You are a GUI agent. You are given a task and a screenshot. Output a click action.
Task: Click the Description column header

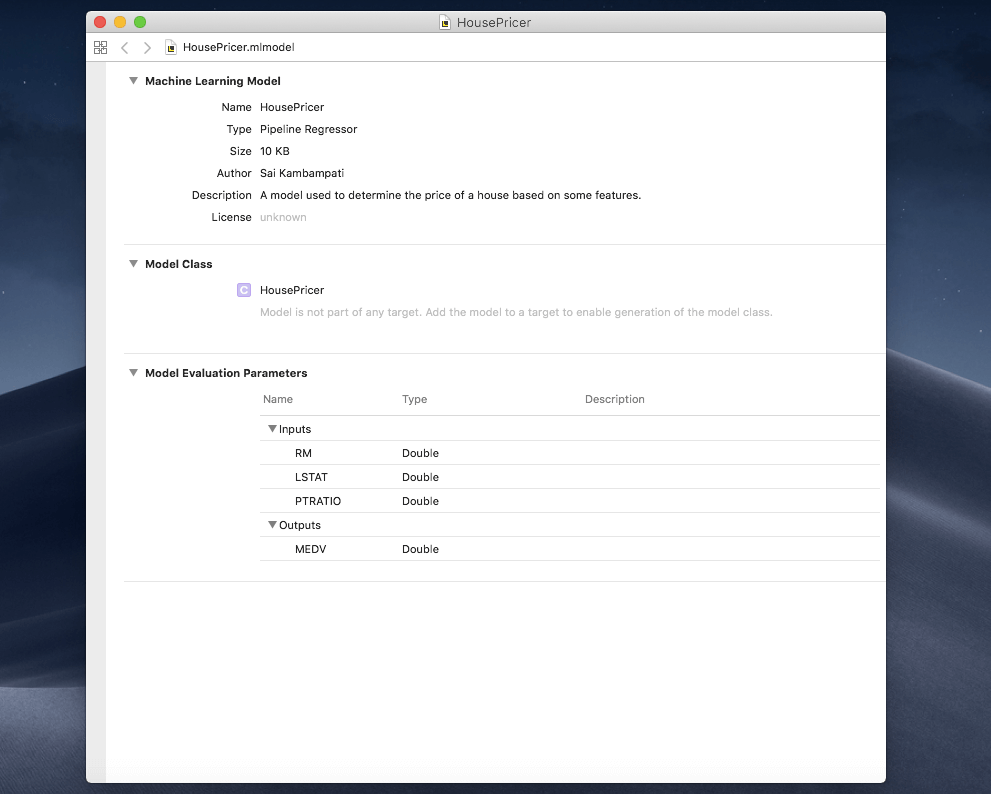coord(614,399)
